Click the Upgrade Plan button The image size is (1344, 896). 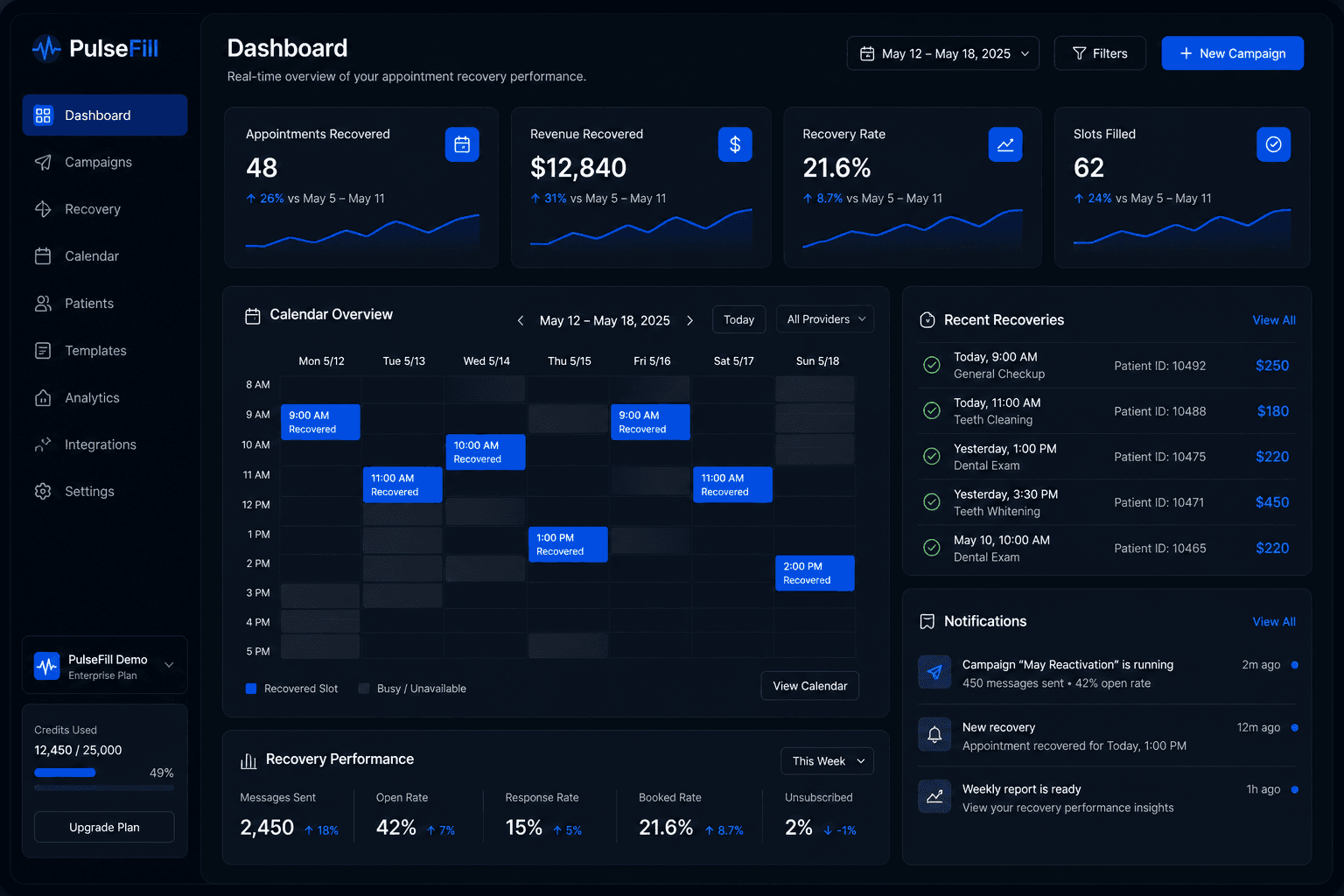(104, 827)
